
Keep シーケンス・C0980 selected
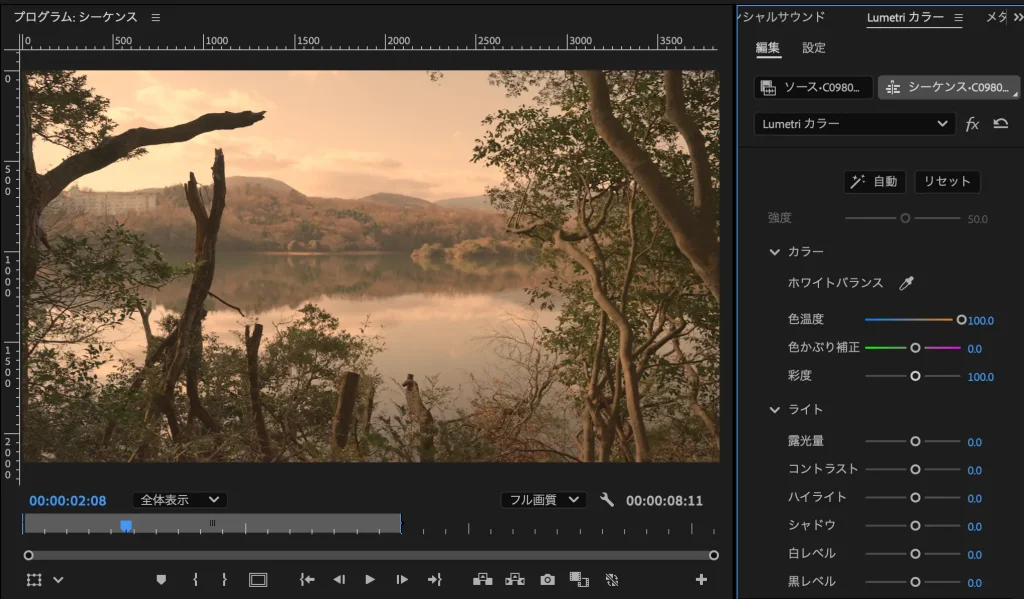(948, 87)
